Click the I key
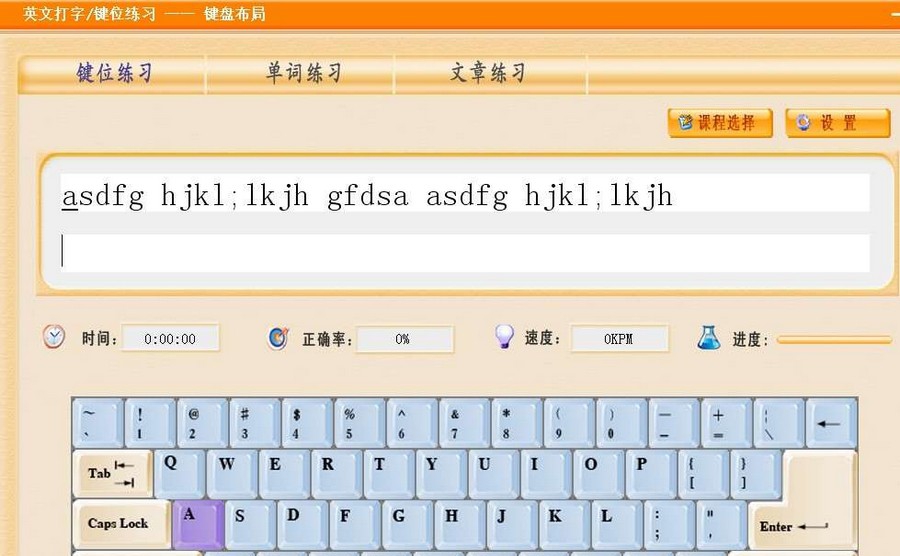900x556 pixels. coord(546,473)
